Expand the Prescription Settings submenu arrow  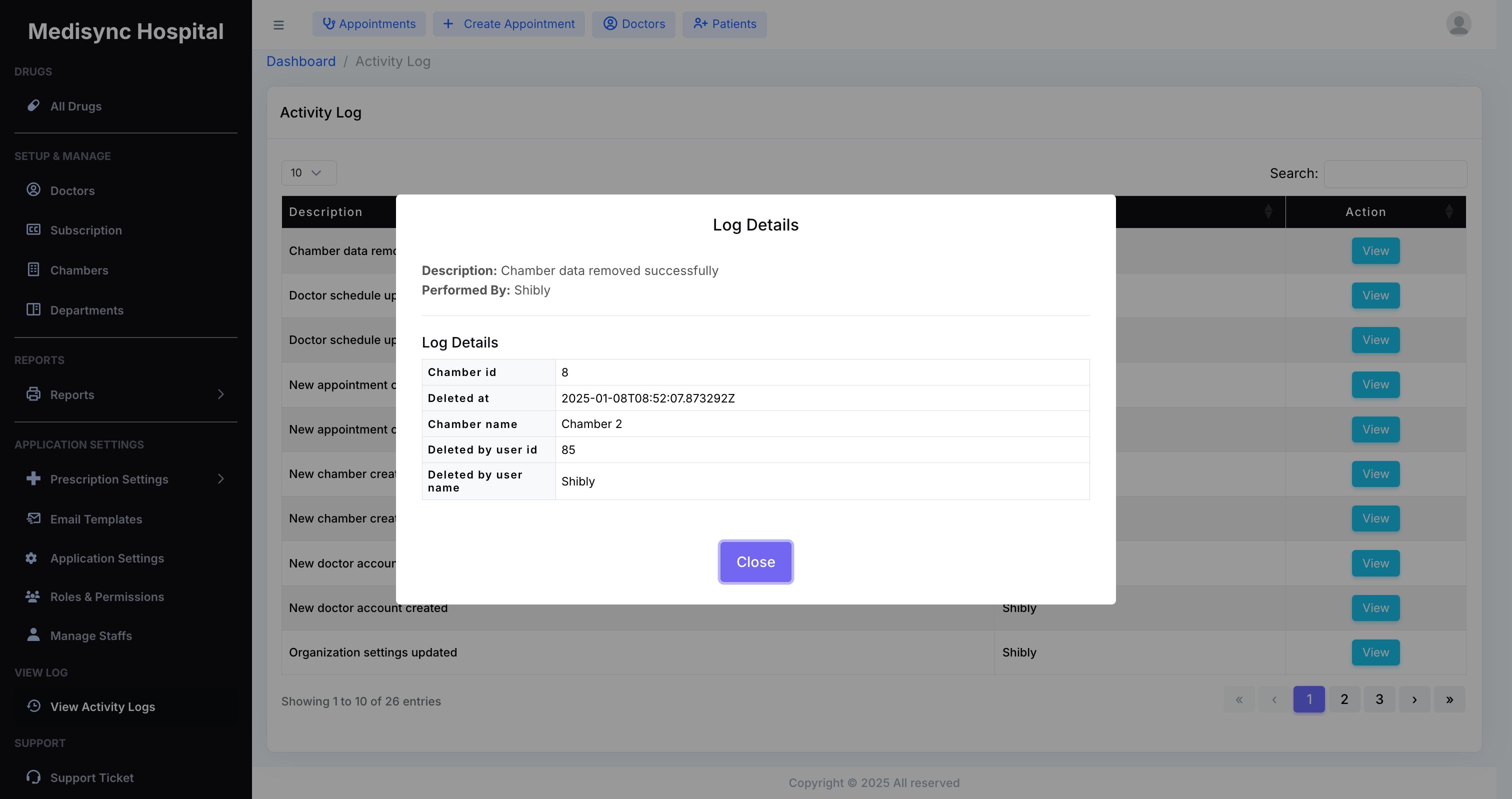point(220,479)
